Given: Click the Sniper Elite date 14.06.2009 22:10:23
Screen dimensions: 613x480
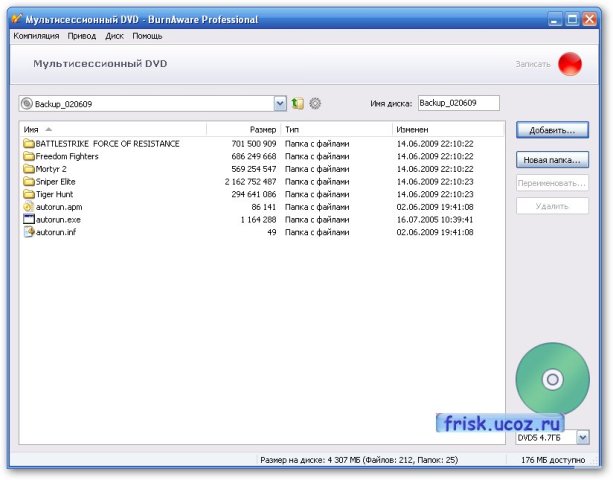Looking at the screenshot, I should 435,182.
